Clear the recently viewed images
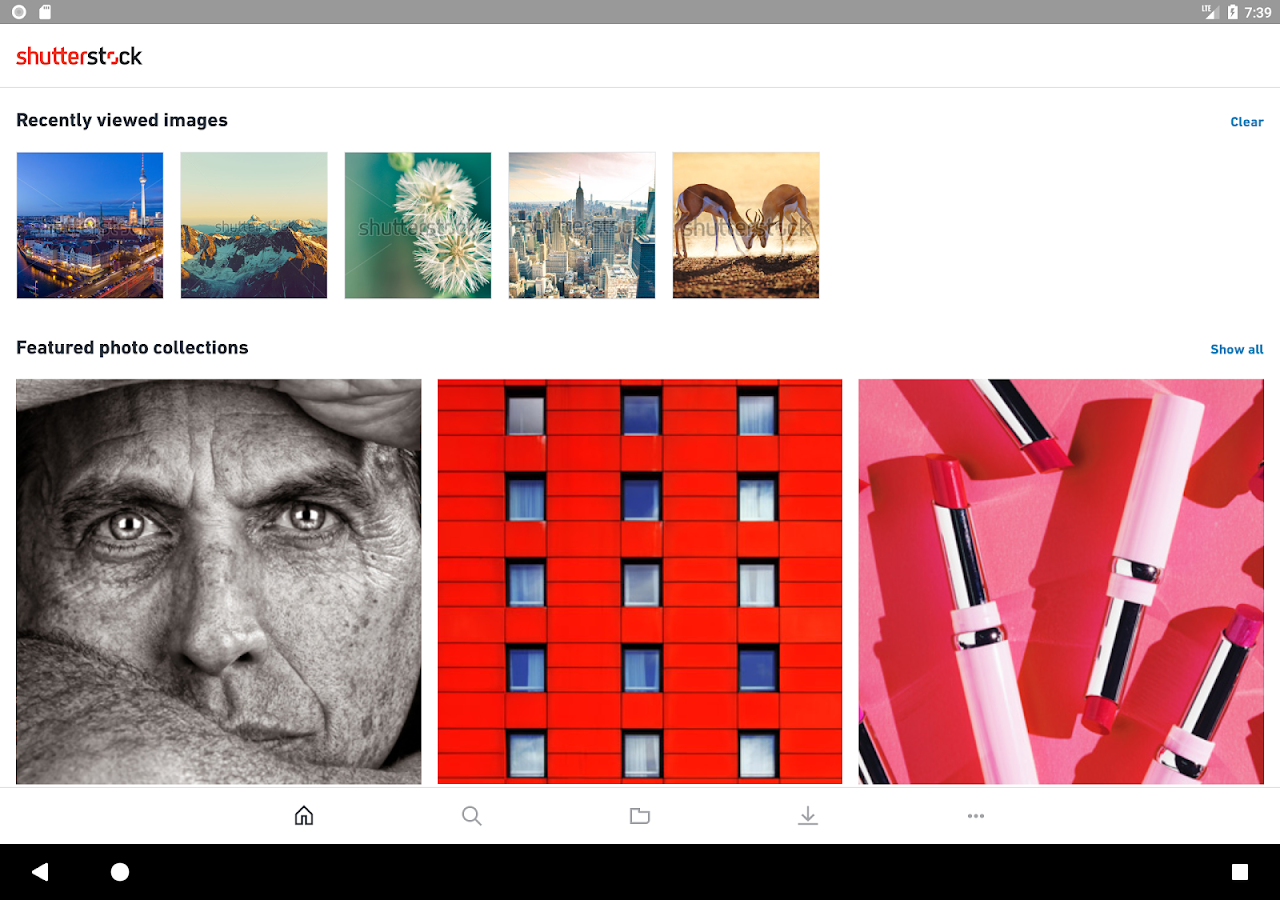 (1246, 121)
